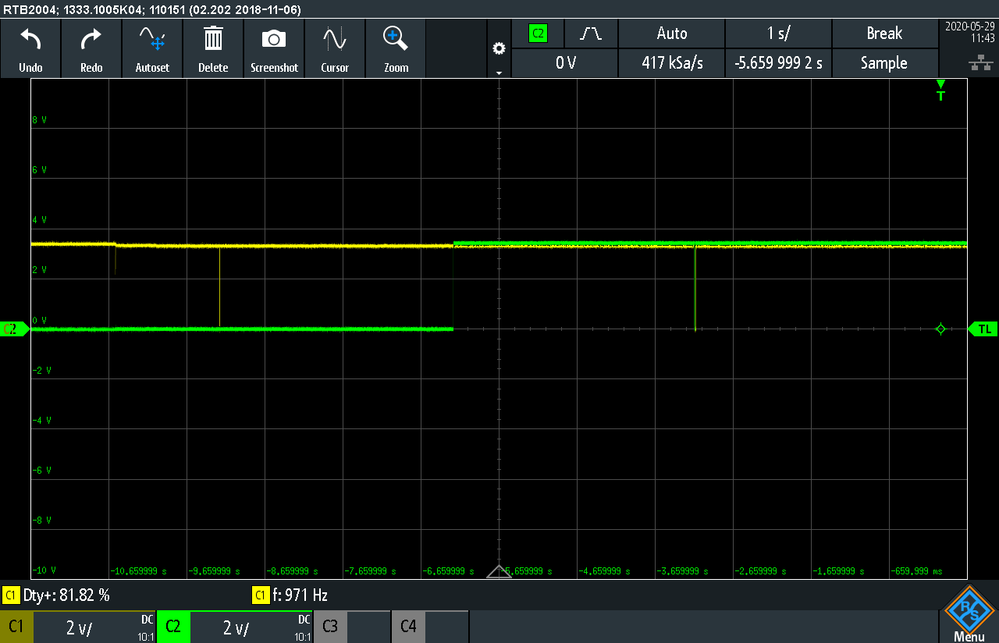Viewport: 999px width, 643px height.
Task: Select the C2 ground level marker
Action: click(14, 329)
